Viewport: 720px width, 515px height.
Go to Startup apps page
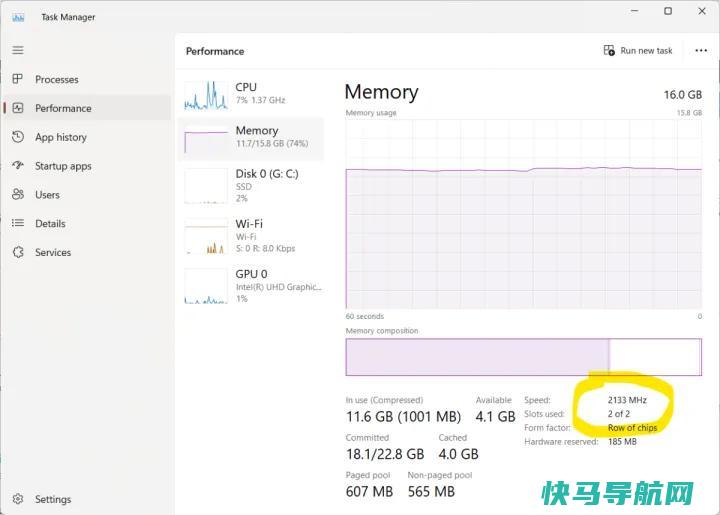click(x=87, y=166)
